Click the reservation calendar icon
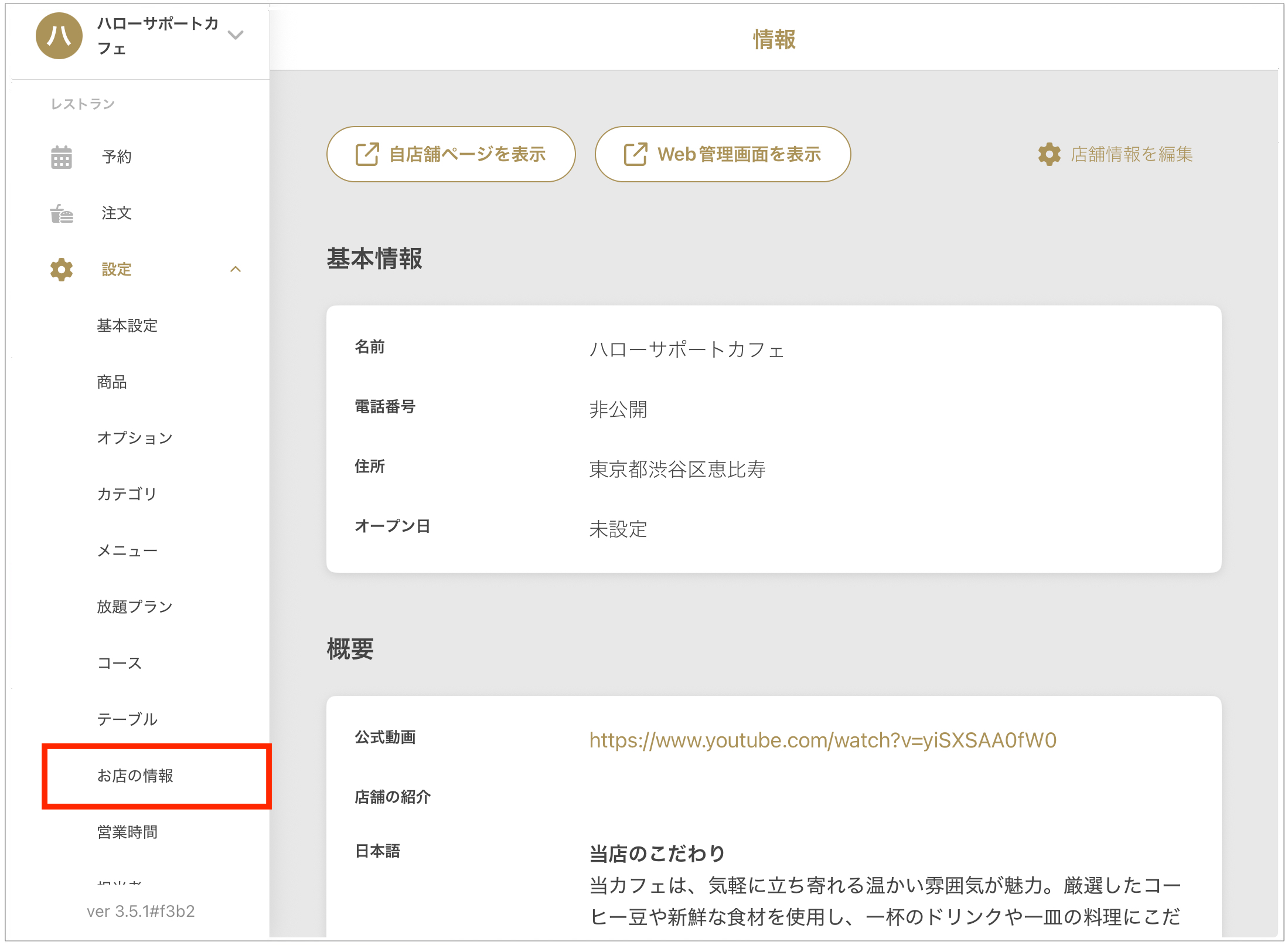 pyautogui.click(x=62, y=157)
